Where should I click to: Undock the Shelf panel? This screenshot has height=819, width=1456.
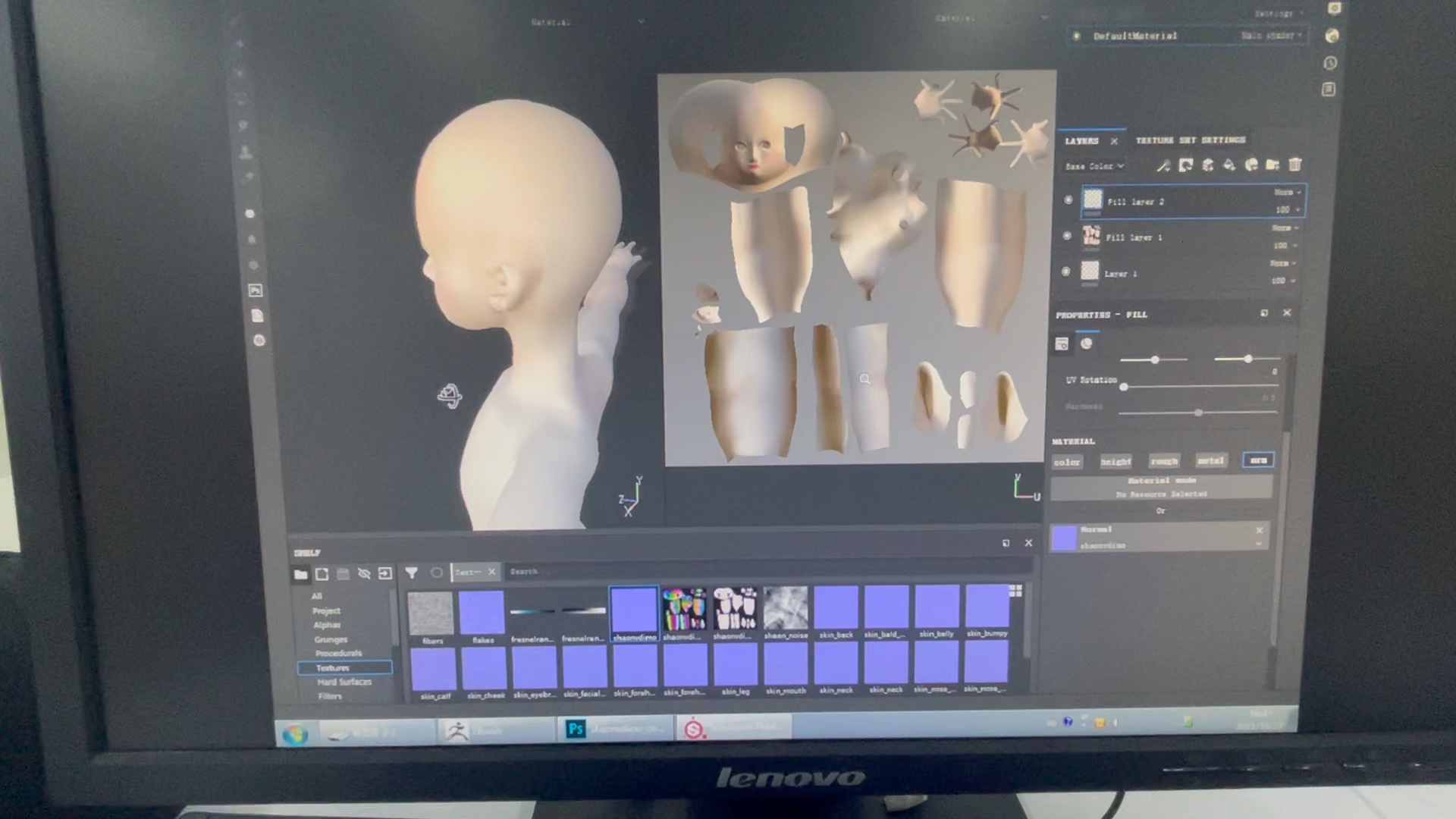1006,543
